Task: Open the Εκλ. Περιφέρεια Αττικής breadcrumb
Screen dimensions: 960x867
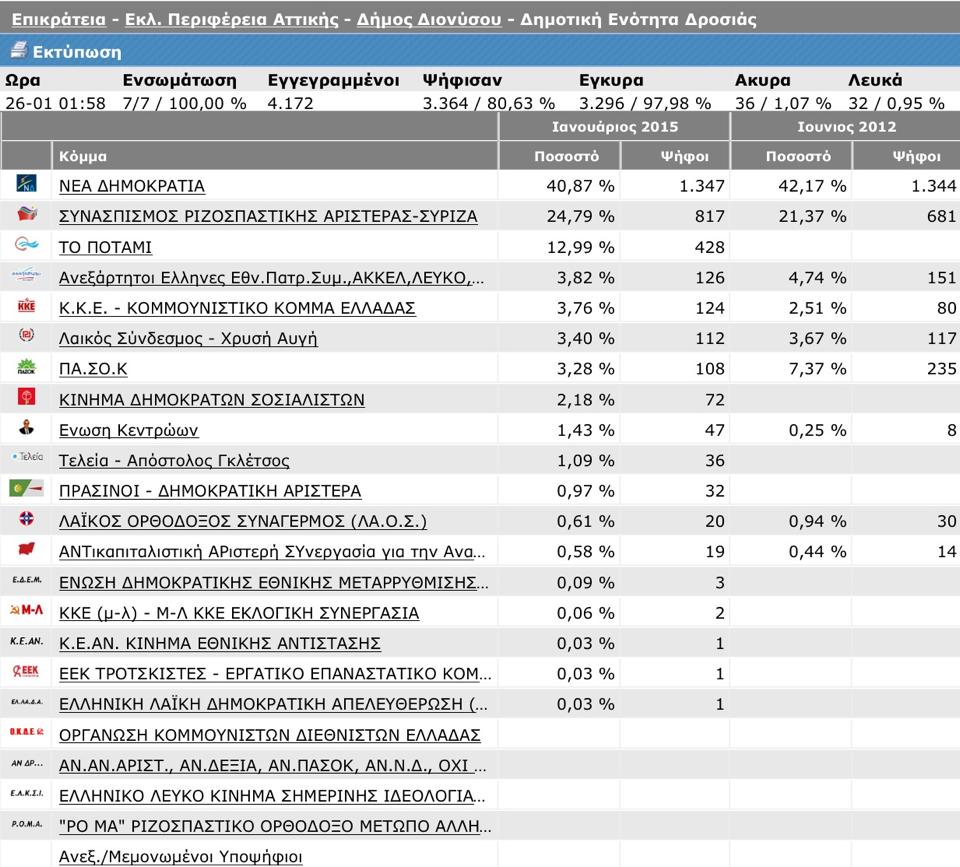Action: click(x=231, y=20)
